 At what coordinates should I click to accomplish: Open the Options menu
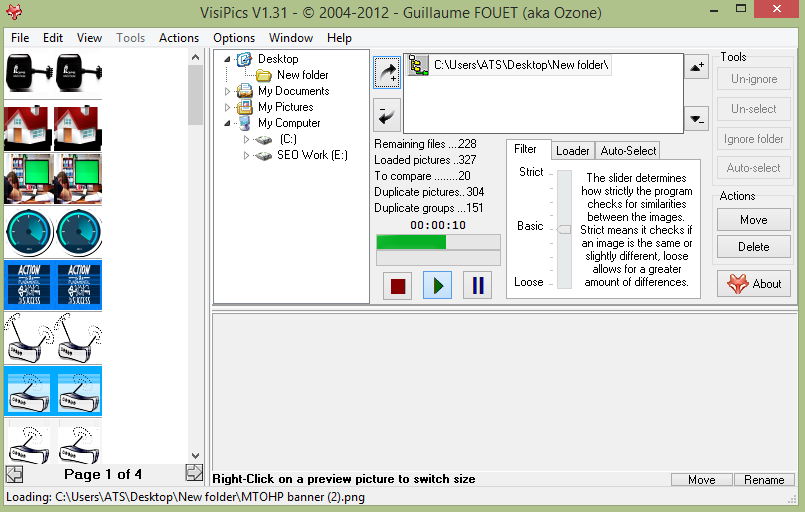(234, 38)
